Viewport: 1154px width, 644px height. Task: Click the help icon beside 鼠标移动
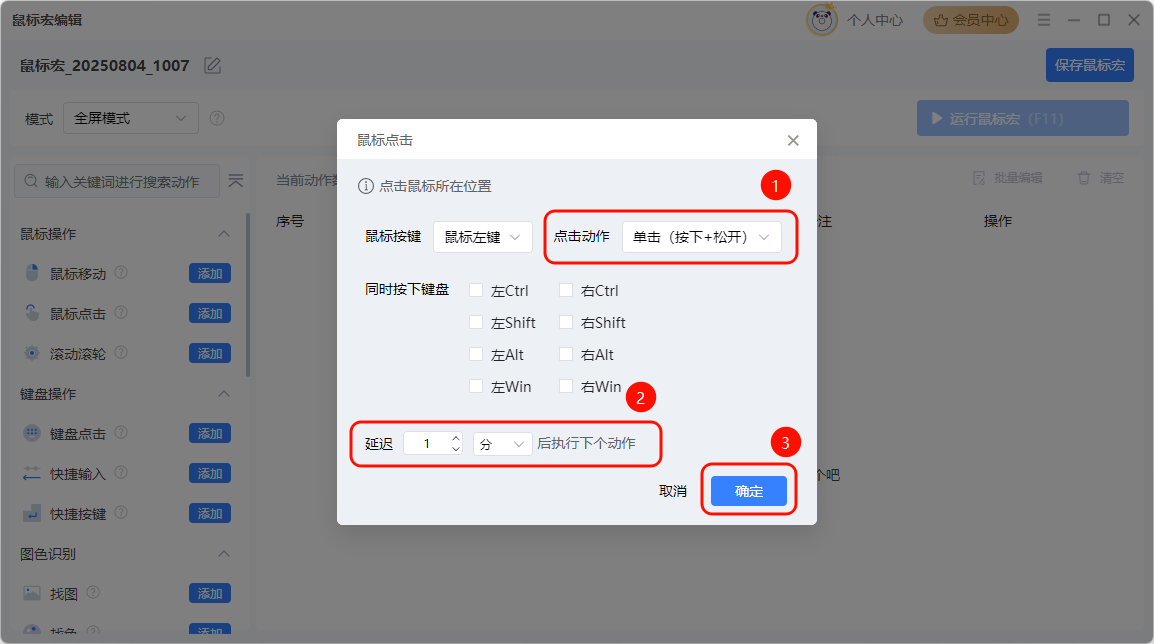(121, 272)
